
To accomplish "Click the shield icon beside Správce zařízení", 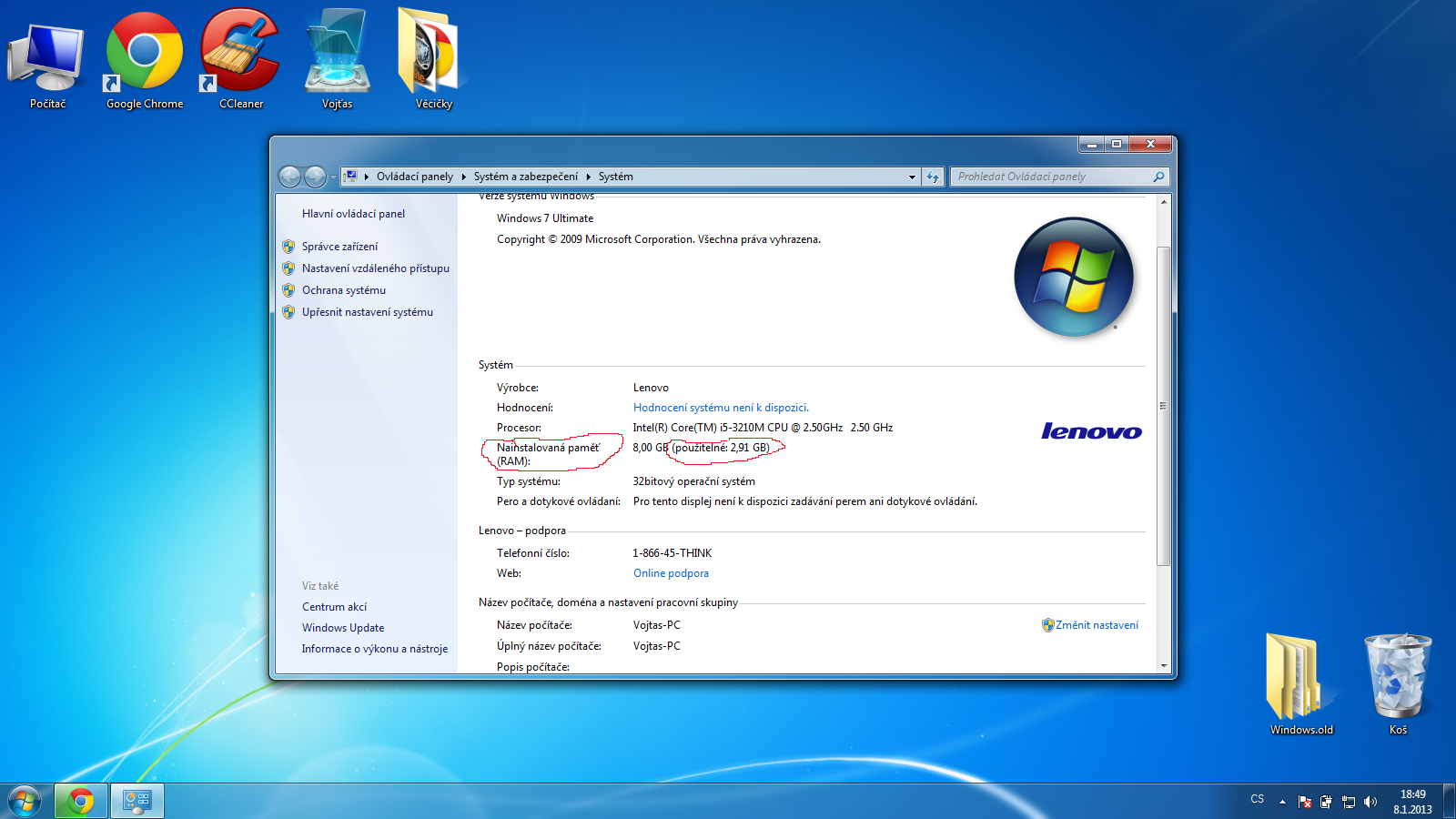I will [288, 247].
